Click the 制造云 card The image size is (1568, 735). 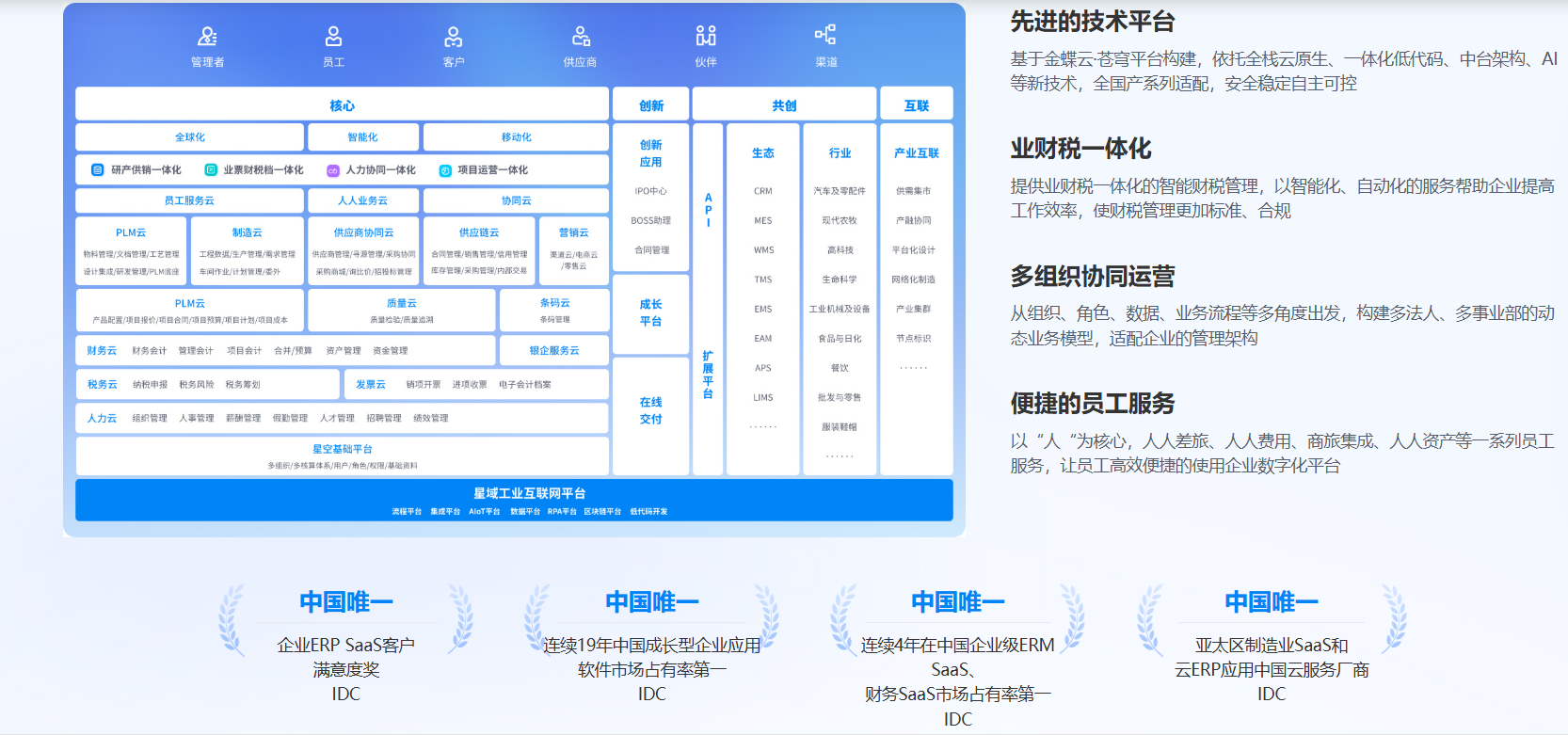pyautogui.click(x=248, y=250)
